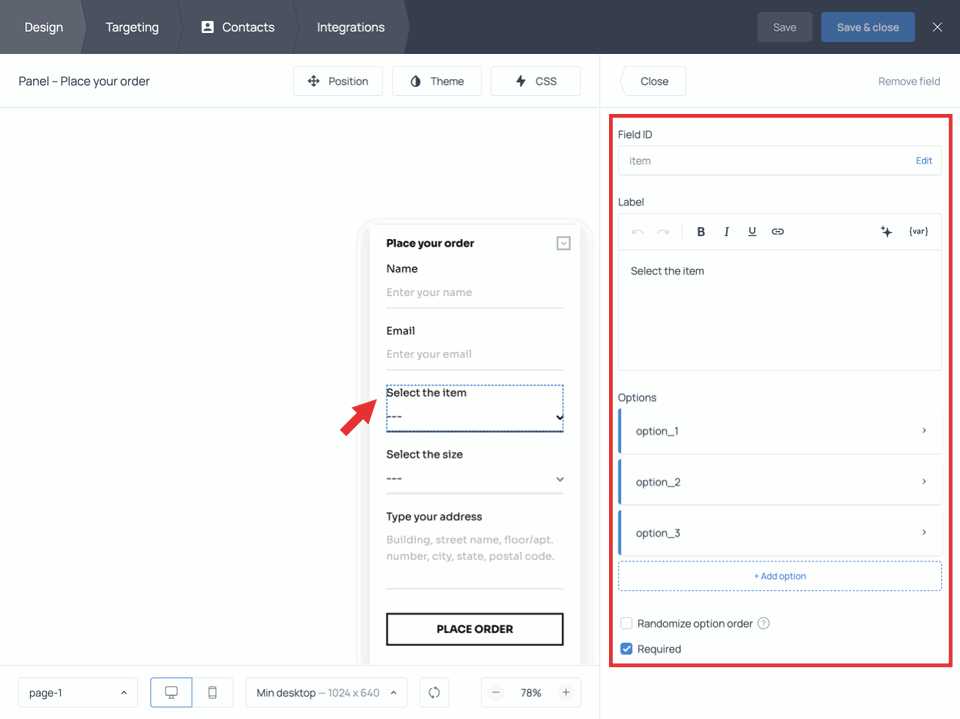Increase zoom above 78 percent
The width and height of the screenshot is (960, 719).
click(x=567, y=692)
